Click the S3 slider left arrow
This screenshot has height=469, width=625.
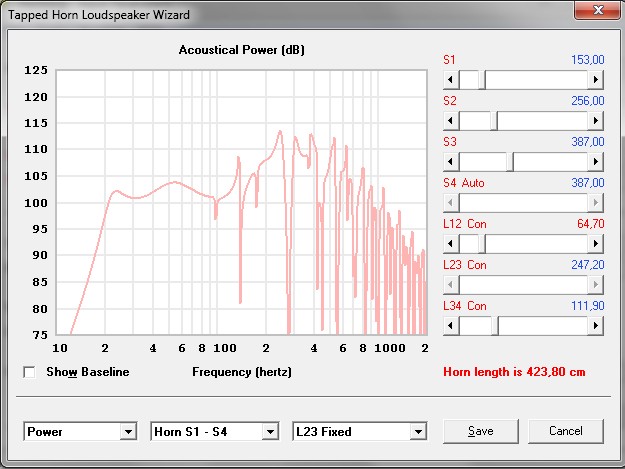point(451,162)
